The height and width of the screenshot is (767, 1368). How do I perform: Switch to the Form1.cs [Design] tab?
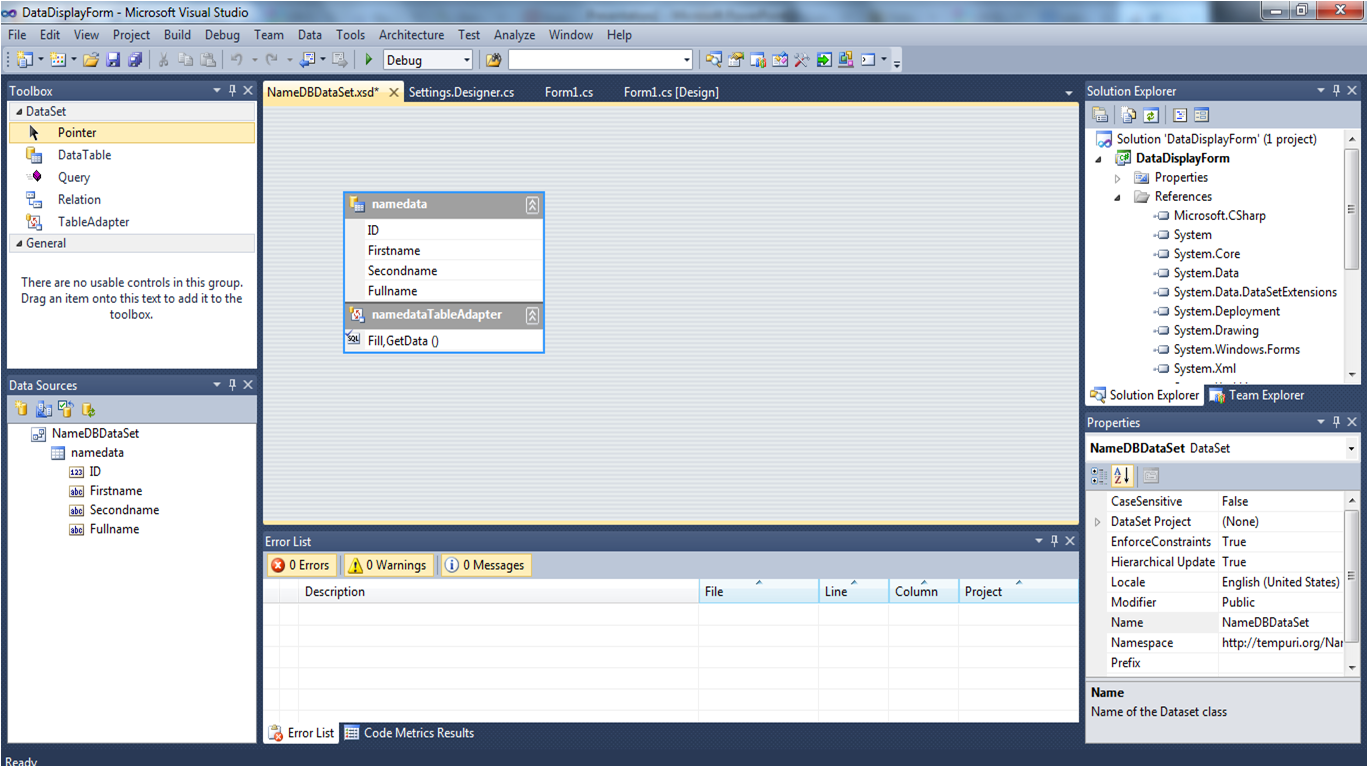[671, 92]
